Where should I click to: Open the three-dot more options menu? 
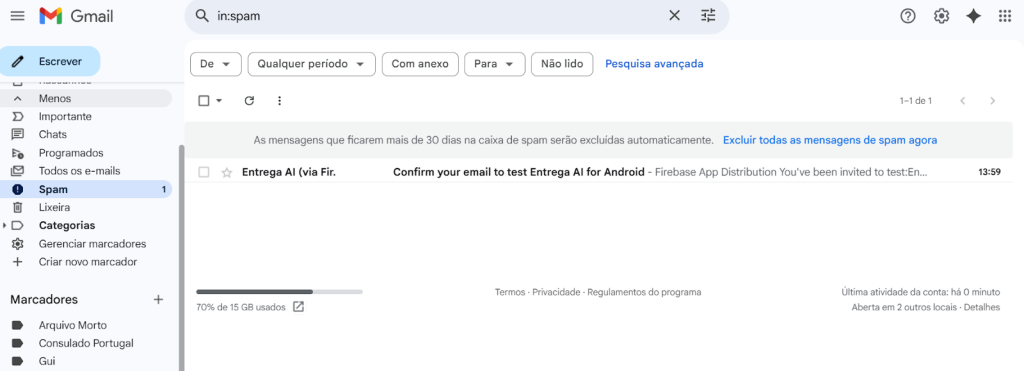[x=280, y=101]
